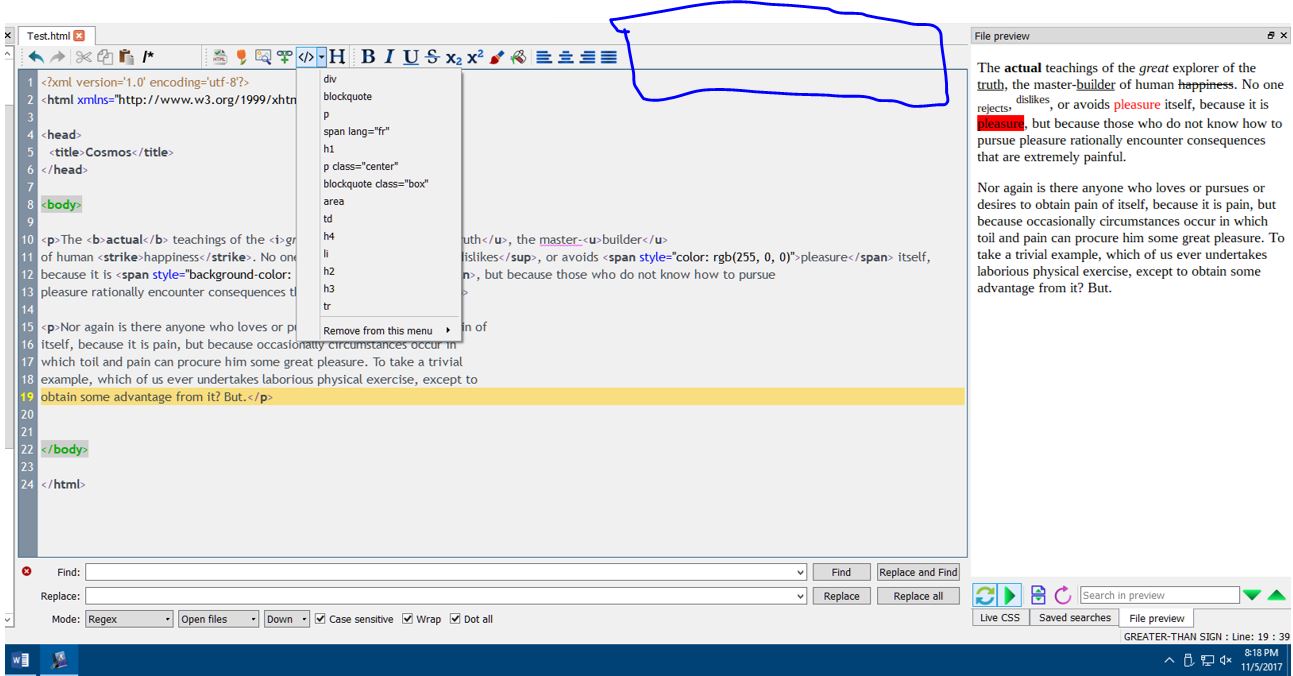This screenshot has width=1293, height=676.
Task: Choose 'span lang="fr"' tag menu entry
Action: click(x=356, y=131)
